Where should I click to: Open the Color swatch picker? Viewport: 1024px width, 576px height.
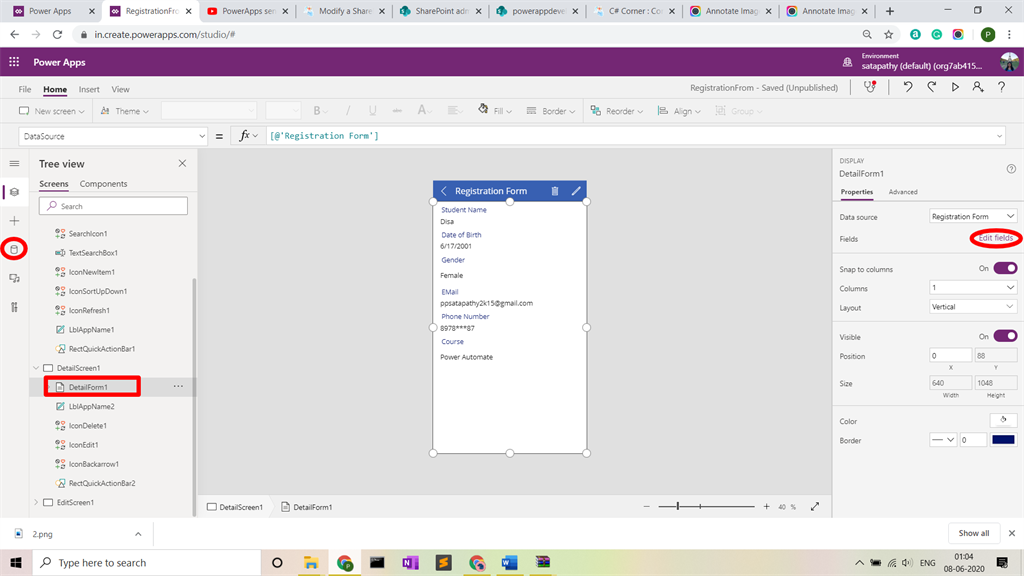pos(1003,419)
